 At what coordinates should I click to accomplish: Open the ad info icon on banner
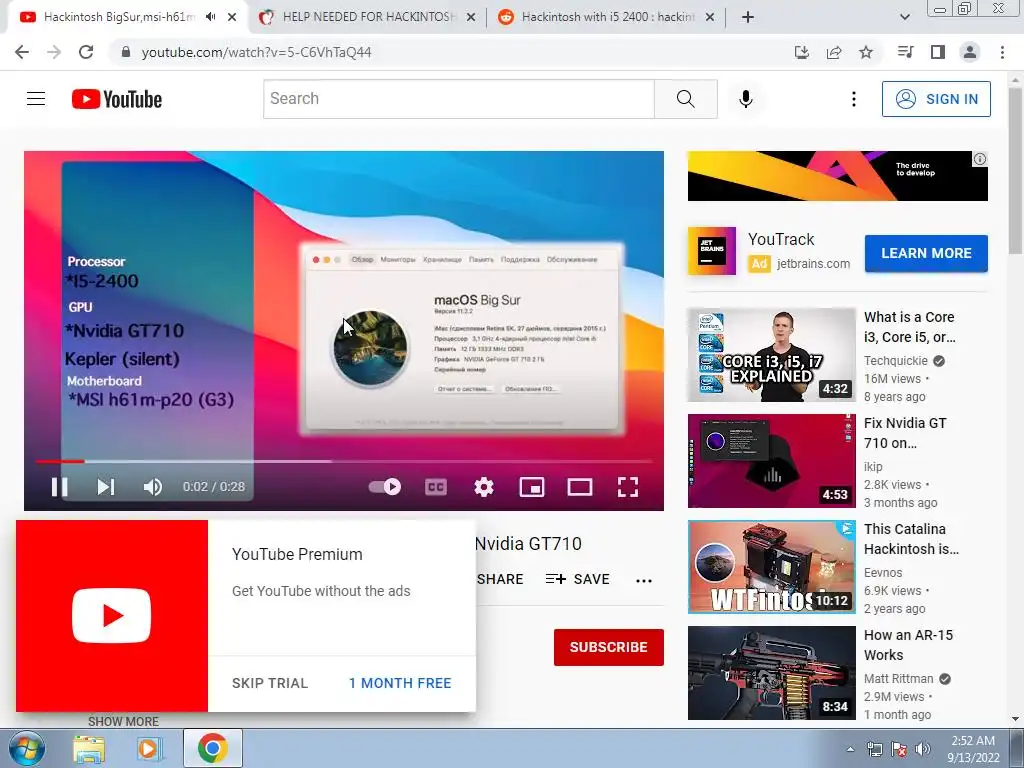click(980, 159)
